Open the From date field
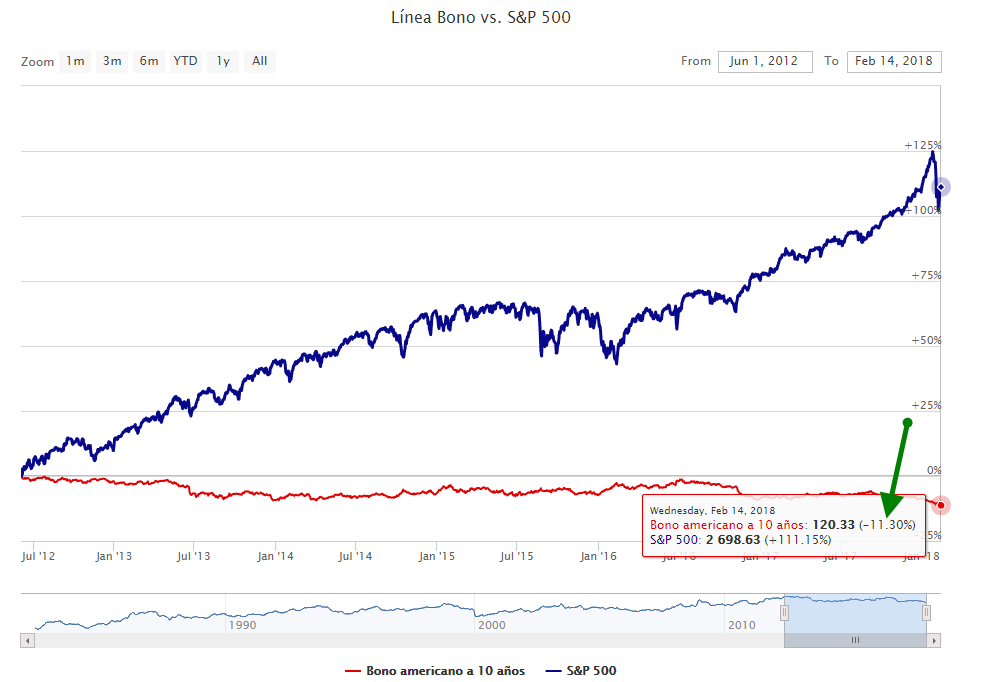Viewport: 988px width, 682px height. tap(763, 61)
